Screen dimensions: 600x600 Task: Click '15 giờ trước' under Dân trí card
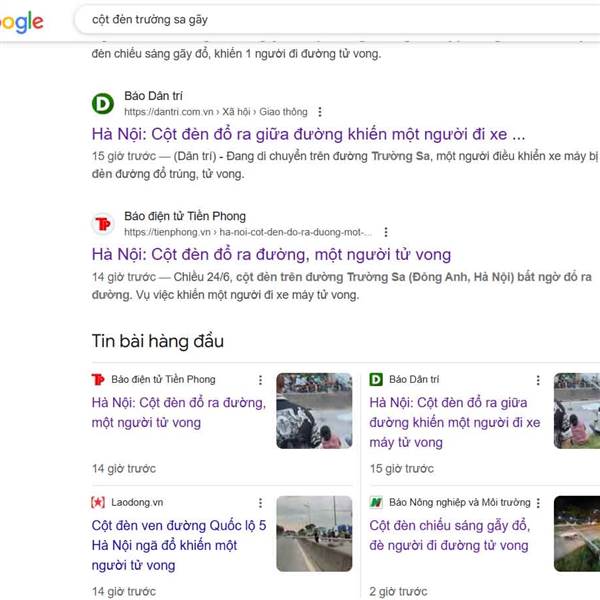point(402,468)
